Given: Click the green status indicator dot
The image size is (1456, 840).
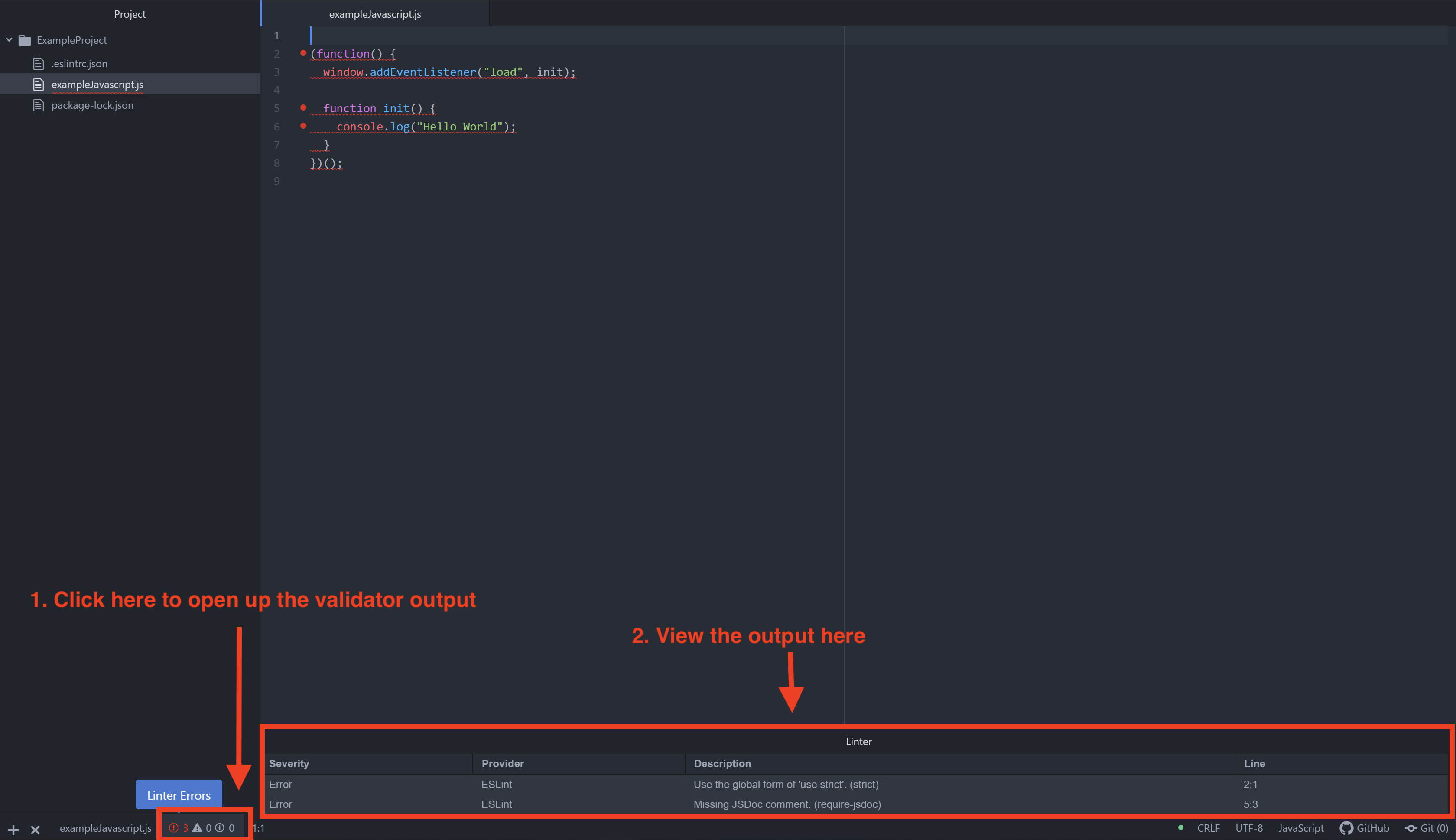Looking at the screenshot, I should pos(1180,827).
